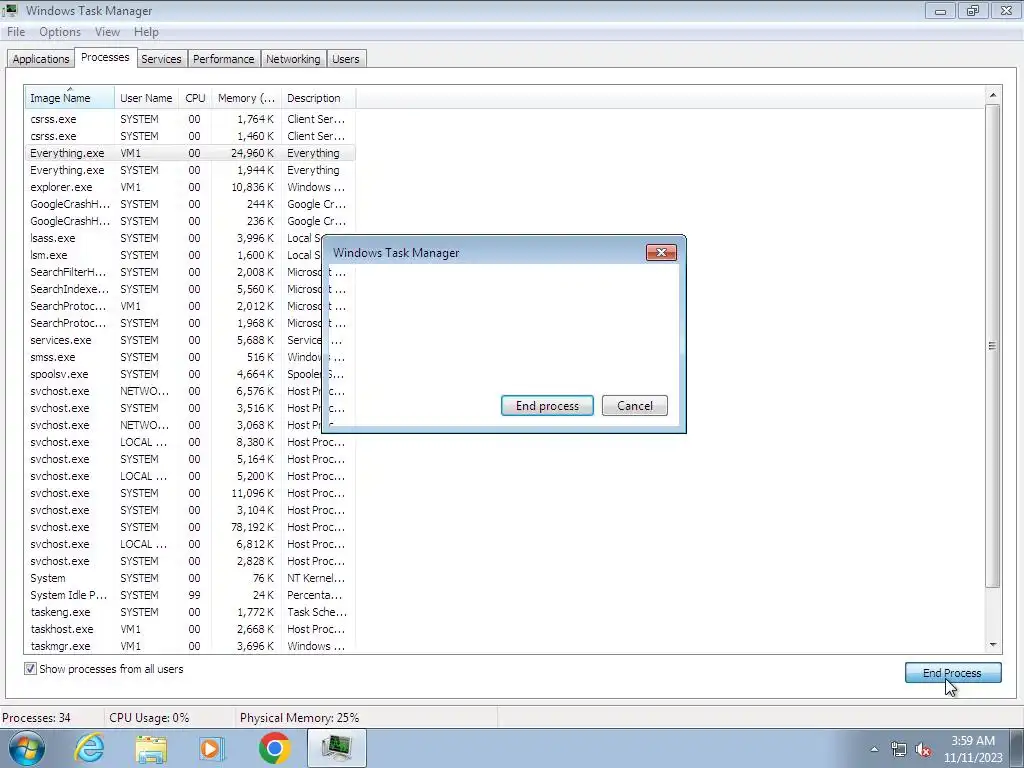Click Physical Memory: 25% in status bar
Viewport: 1024px width, 768px height.
click(x=299, y=718)
